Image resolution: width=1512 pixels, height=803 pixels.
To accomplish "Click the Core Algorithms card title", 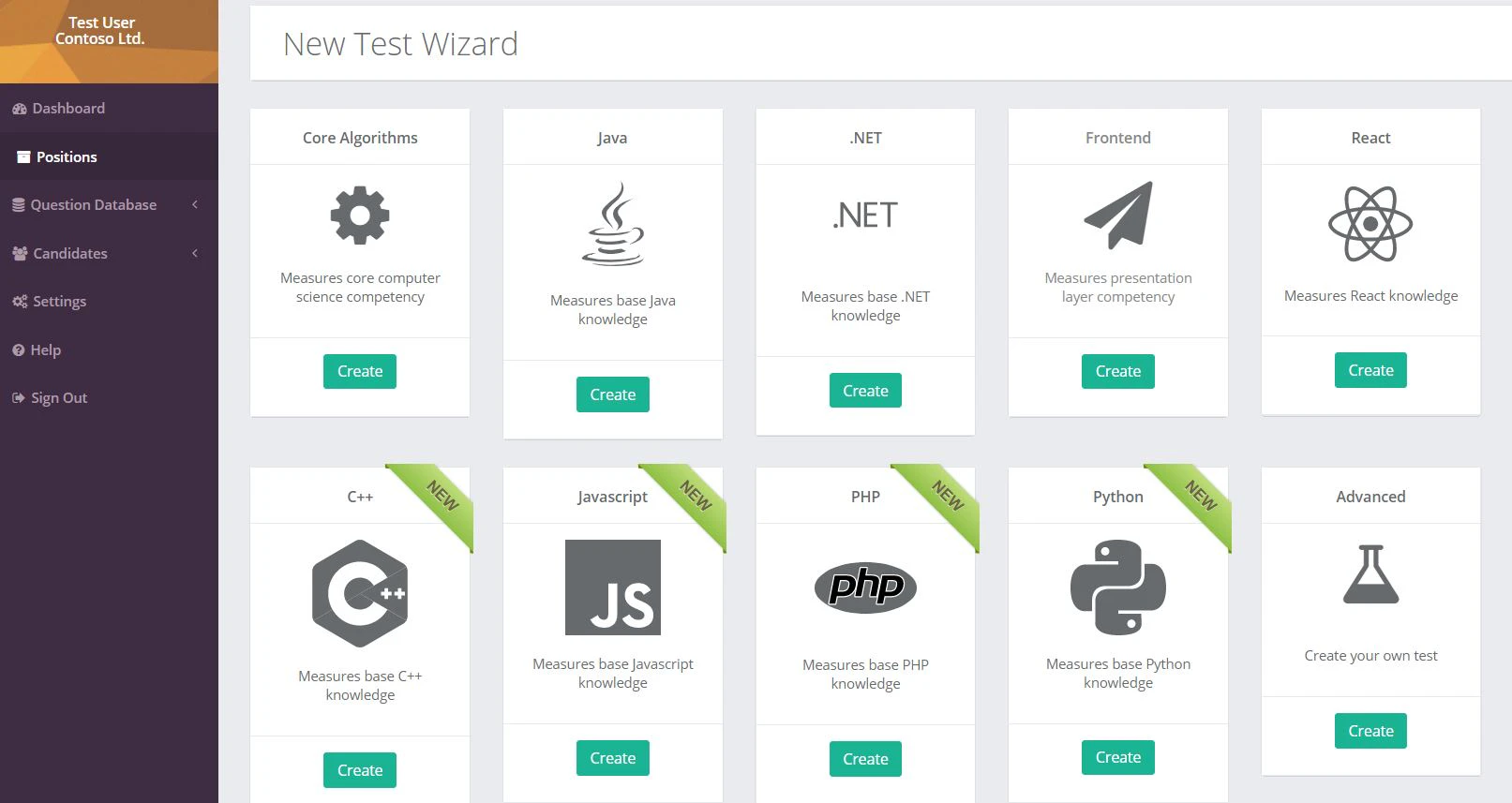I will (360, 138).
